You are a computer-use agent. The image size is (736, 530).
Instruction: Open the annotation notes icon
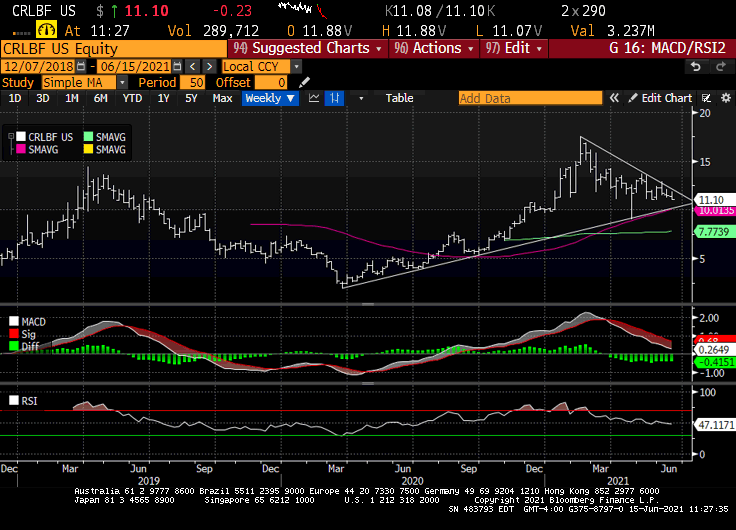click(x=706, y=98)
